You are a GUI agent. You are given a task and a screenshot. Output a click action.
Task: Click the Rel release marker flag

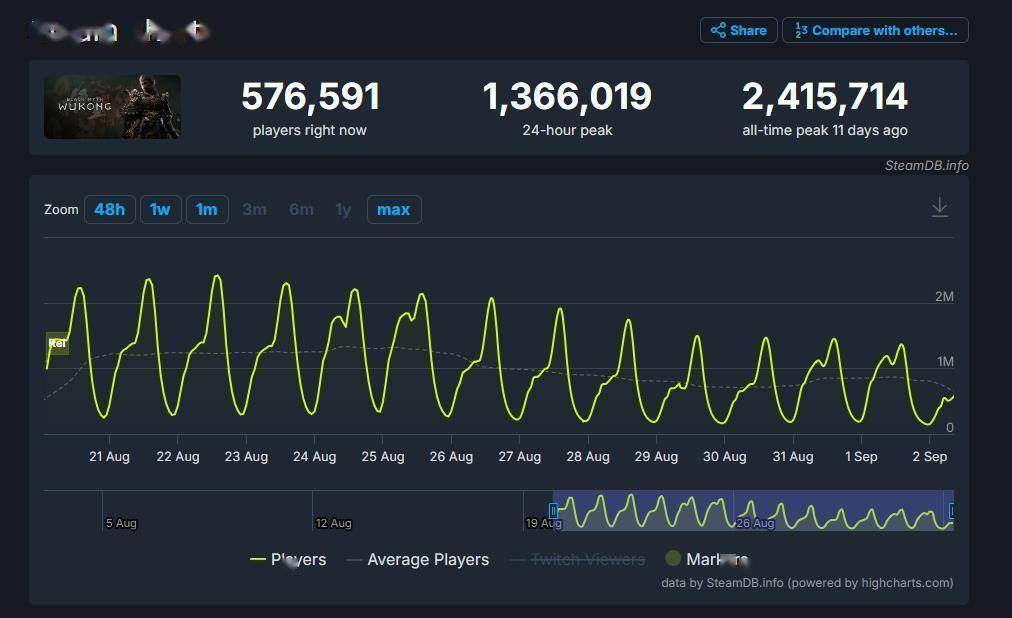pyautogui.click(x=57, y=344)
